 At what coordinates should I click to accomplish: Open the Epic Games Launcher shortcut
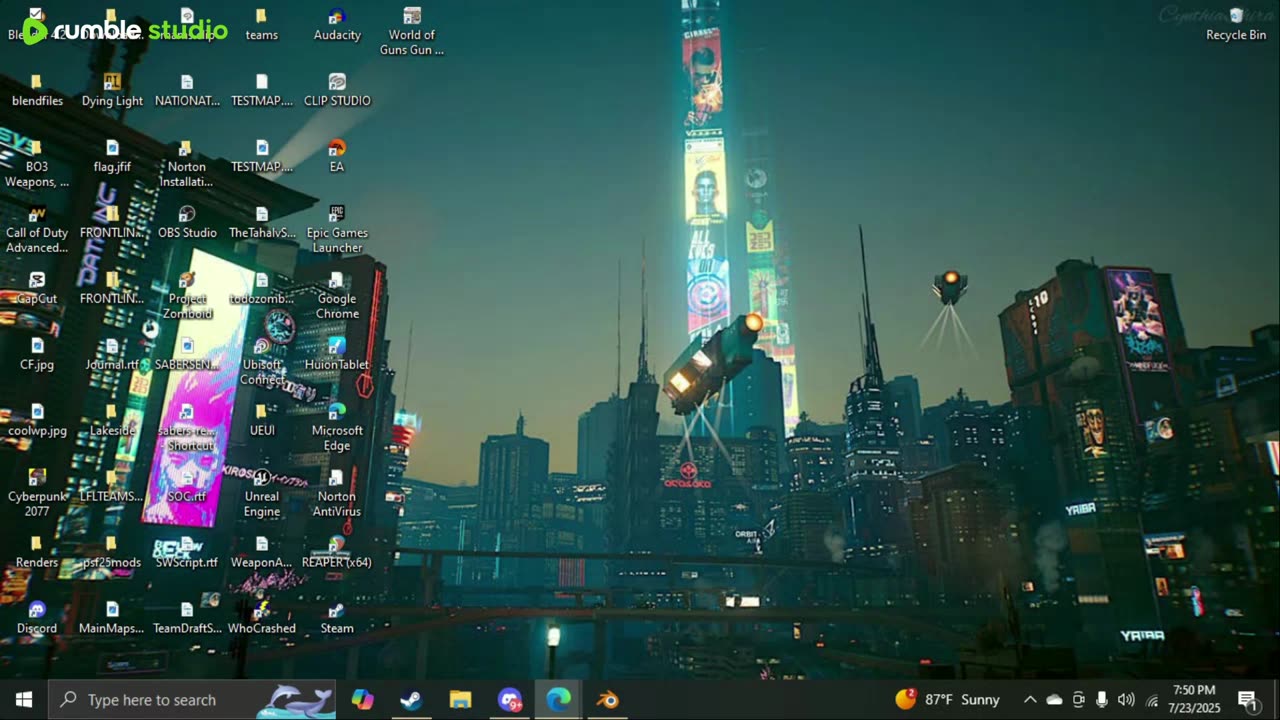[337, 229]
